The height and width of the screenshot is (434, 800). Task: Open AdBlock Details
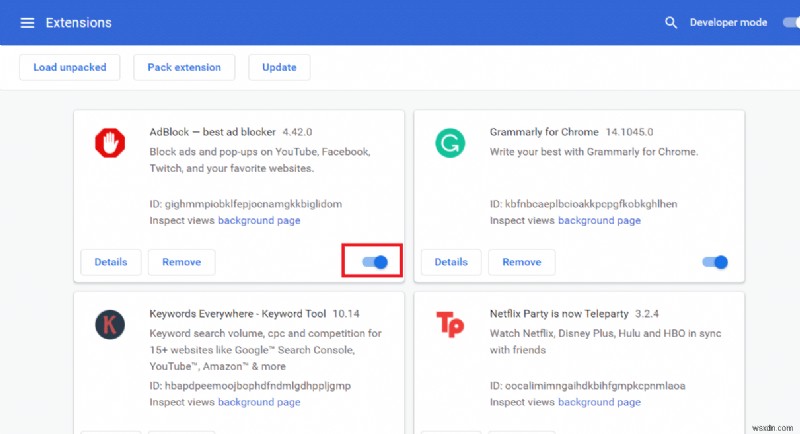(110, 262)
